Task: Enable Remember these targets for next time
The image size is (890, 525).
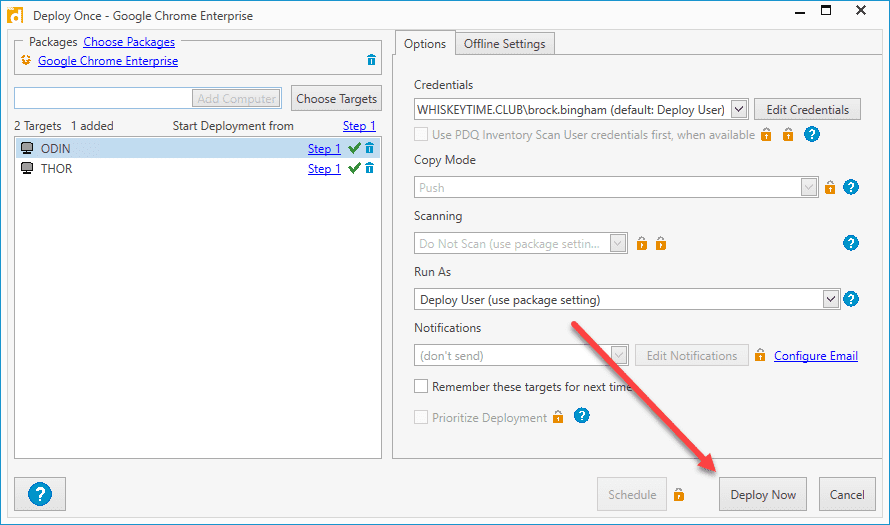Action: (421, 387)
